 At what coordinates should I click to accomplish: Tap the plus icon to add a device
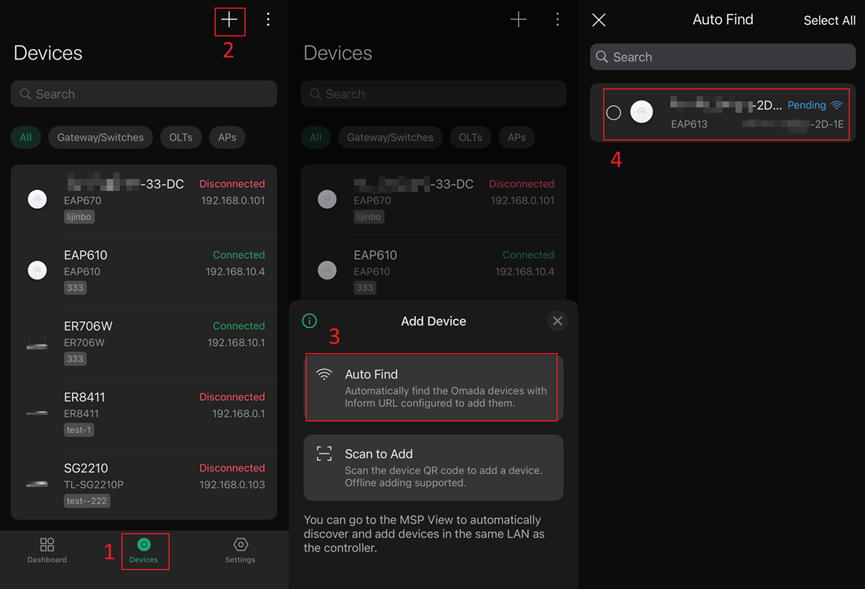pyautogui.click(x=229, y=21)
